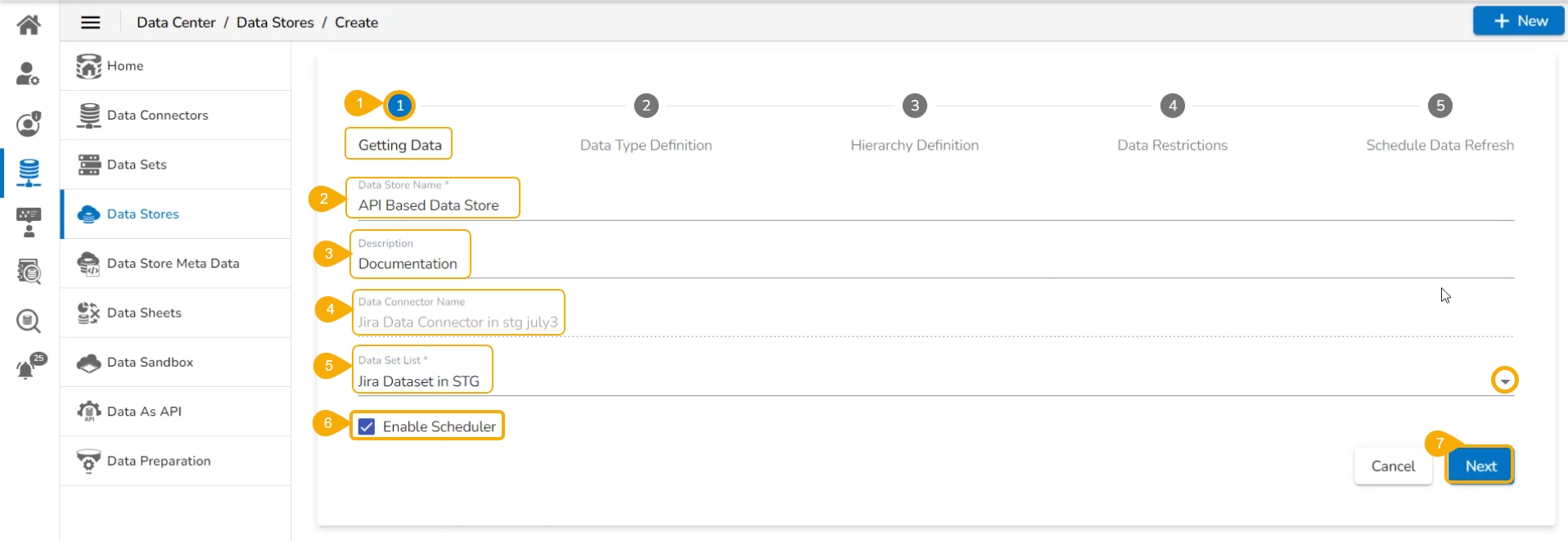Click the home icon in left rail
Screen dimensions: 1568x541
29,25
